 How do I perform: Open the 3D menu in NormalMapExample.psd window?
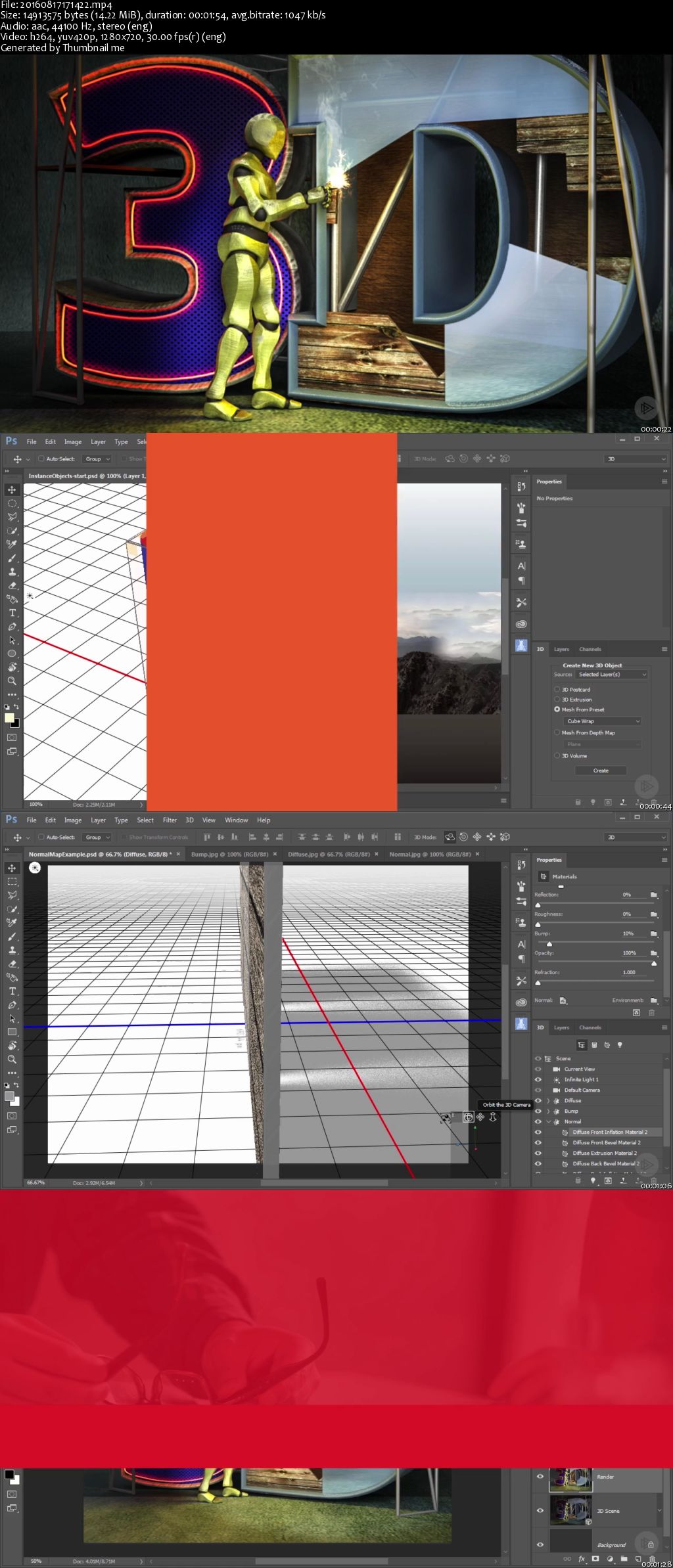tap(189, 820)
